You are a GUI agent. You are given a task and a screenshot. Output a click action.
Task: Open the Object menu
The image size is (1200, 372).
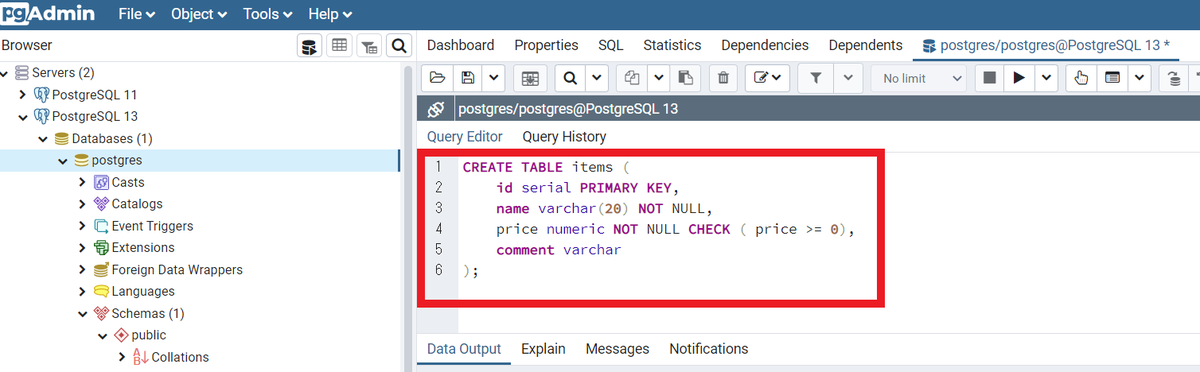point(199,14)
